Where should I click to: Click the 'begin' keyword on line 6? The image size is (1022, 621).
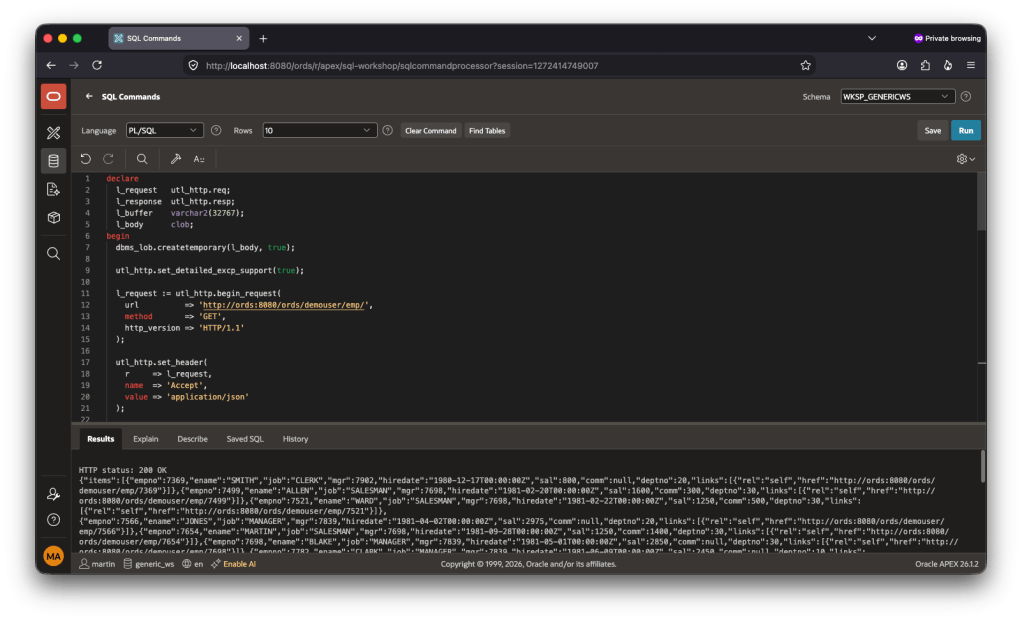coord(118,236)
